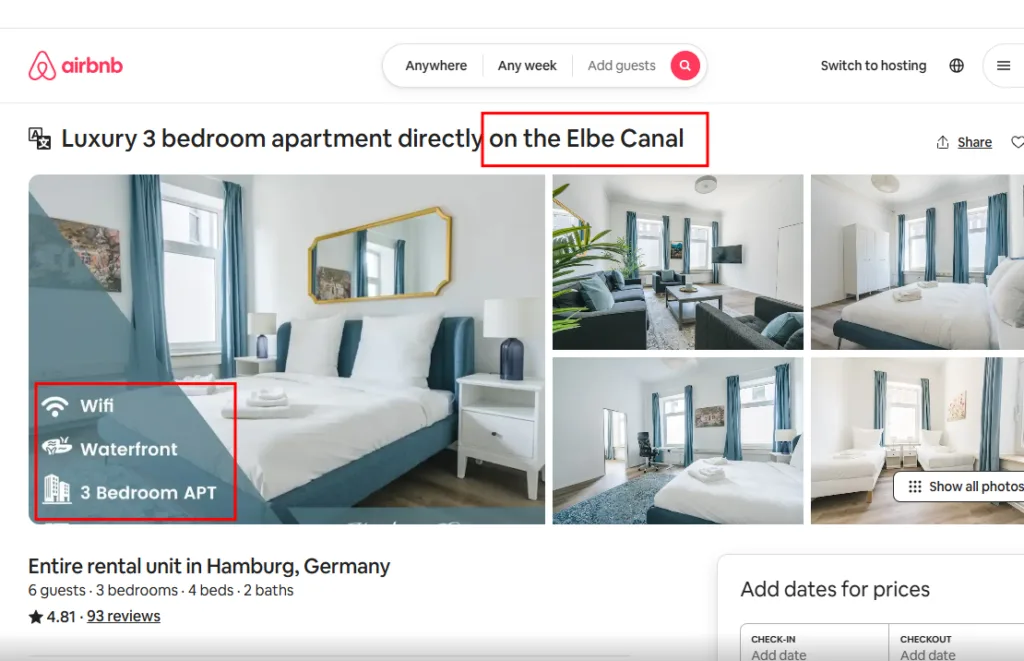Click the translation icon beside the title

(x=39, y=138)
